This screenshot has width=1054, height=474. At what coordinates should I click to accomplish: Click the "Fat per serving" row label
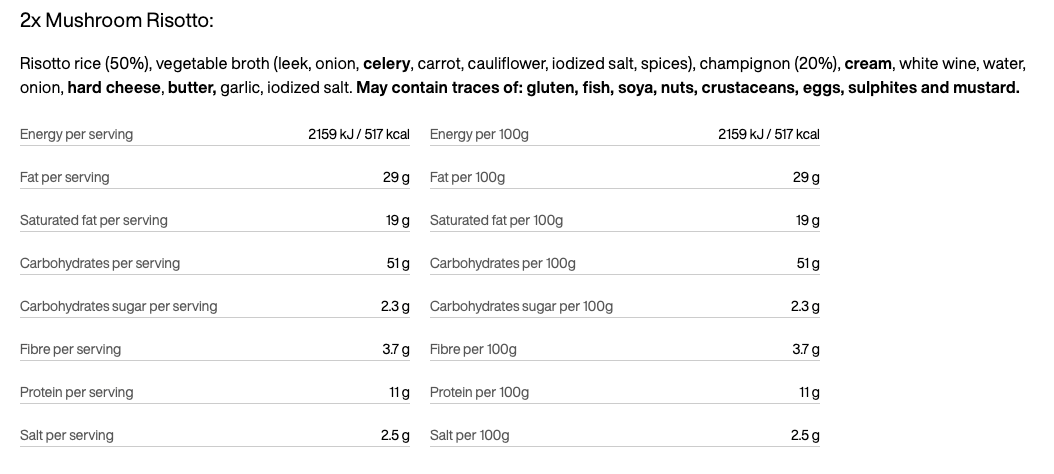pos(65,177)
